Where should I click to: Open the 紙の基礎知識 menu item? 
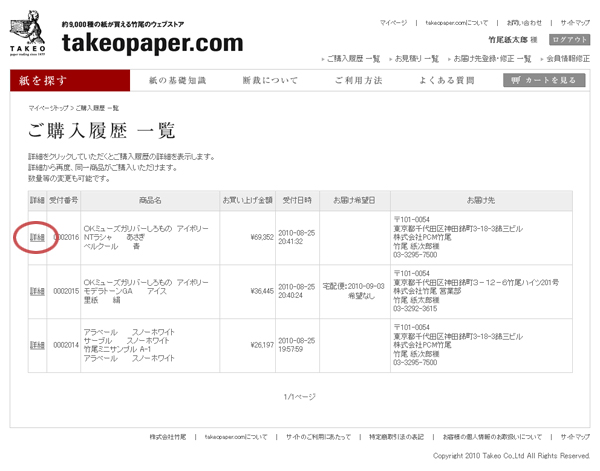177,80
